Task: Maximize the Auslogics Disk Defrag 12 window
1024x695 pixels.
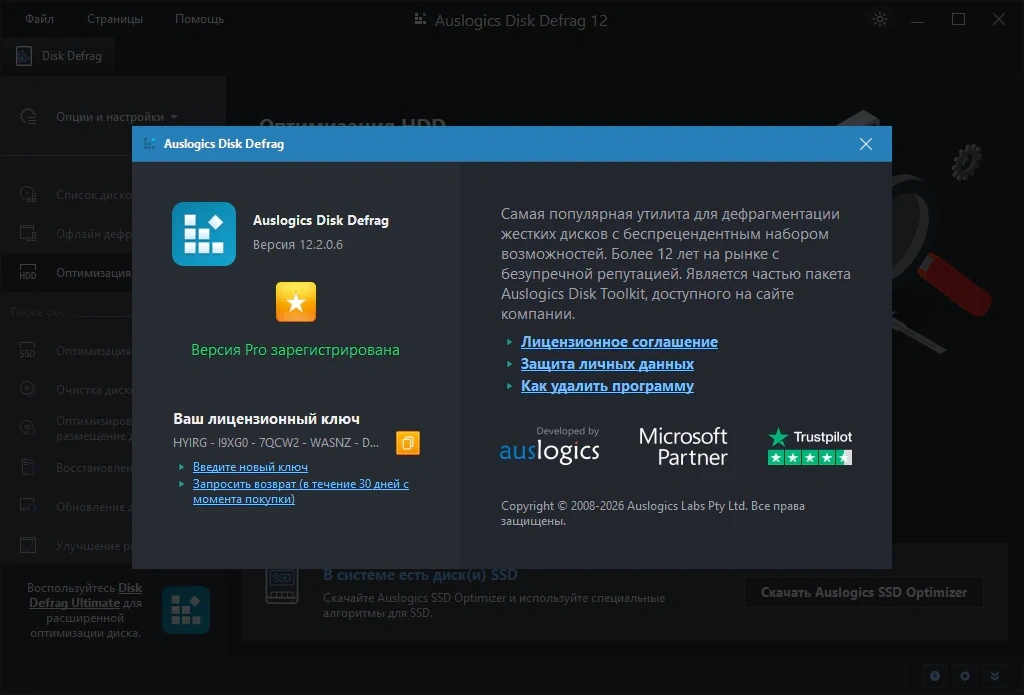Action: pos(958,20)
